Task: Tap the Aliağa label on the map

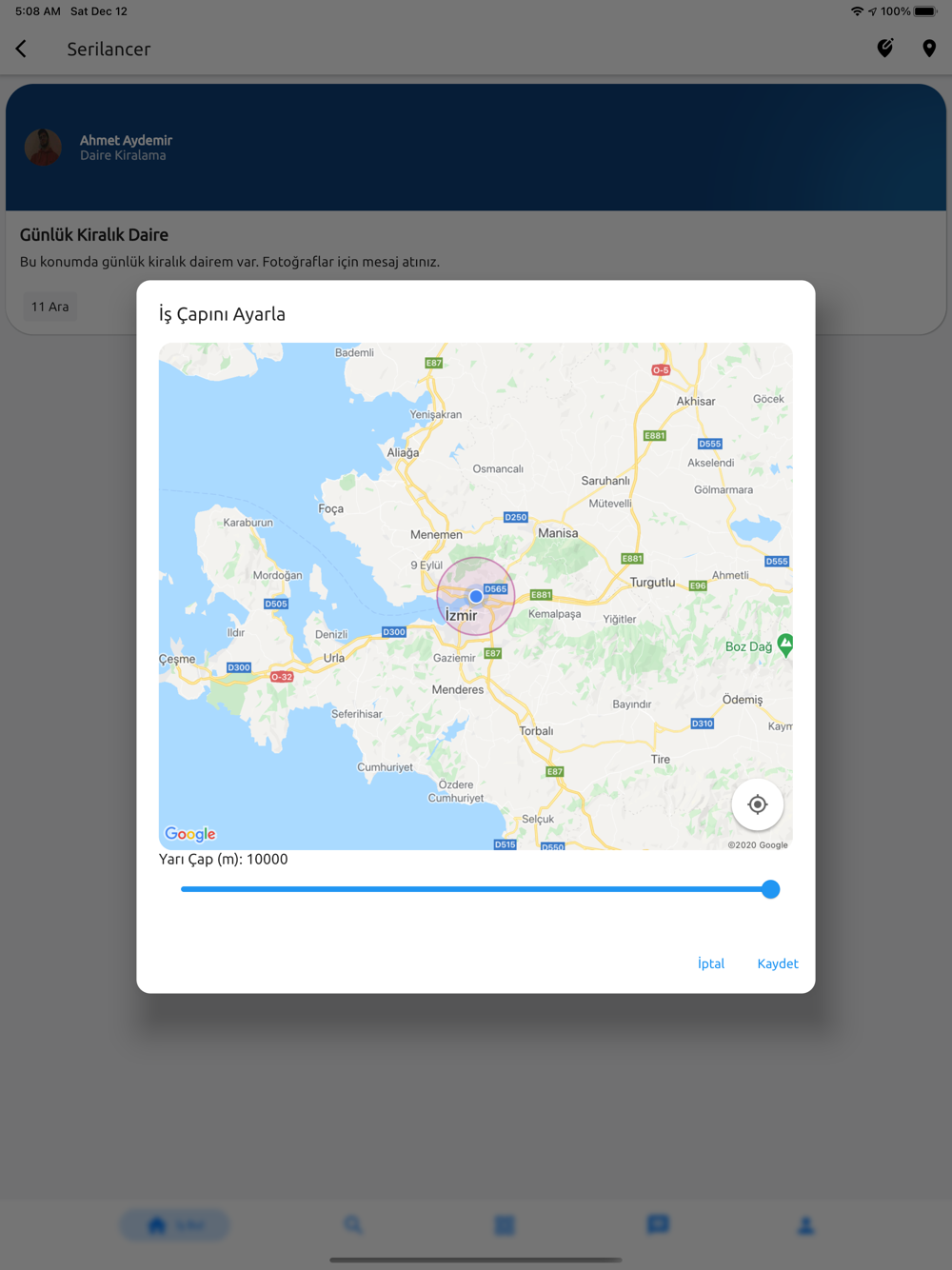Action: coord(403,453)
